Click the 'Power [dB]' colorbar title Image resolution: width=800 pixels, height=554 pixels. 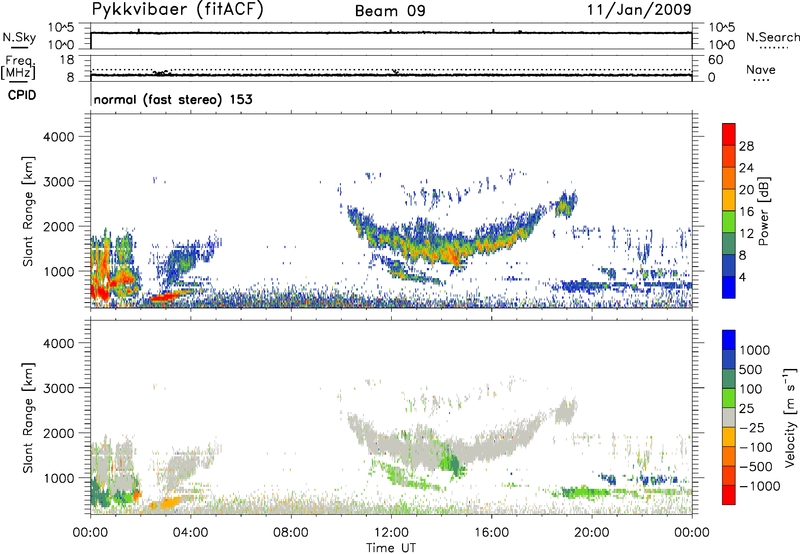tap(763, 211)
